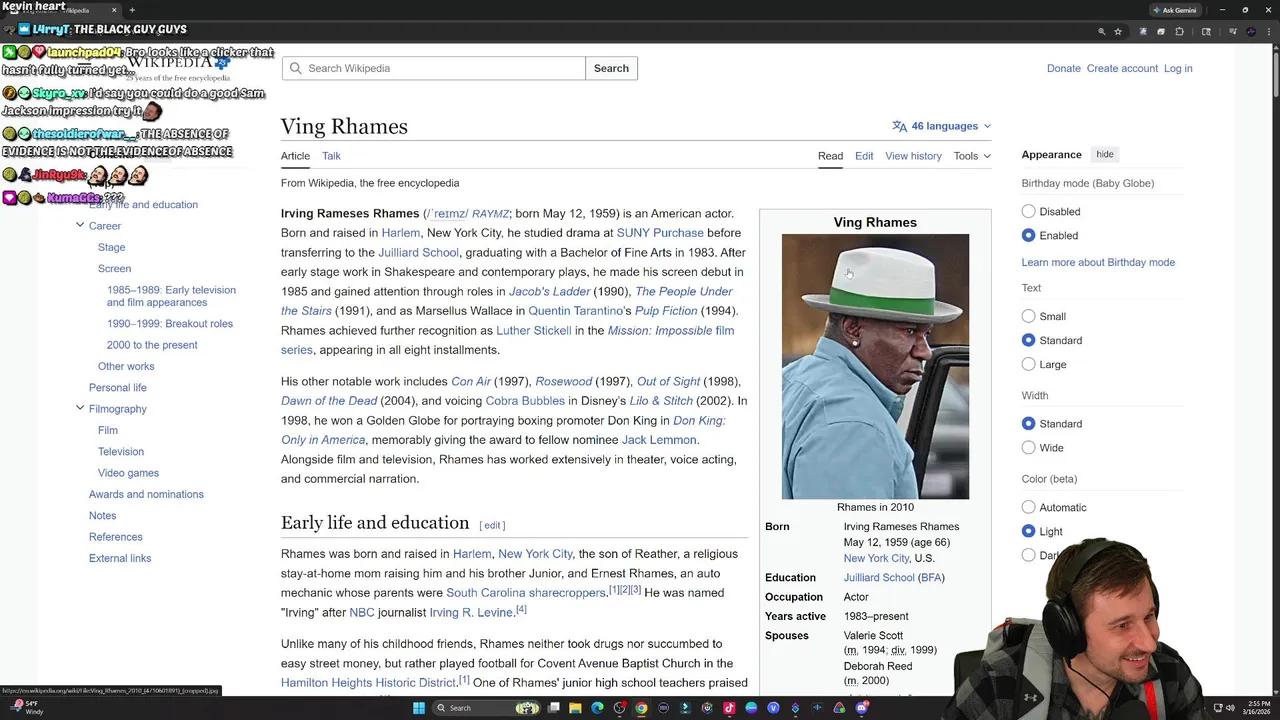1280x720 pixels.
Task: Set text size to Standard
Action: [1028, 340]
